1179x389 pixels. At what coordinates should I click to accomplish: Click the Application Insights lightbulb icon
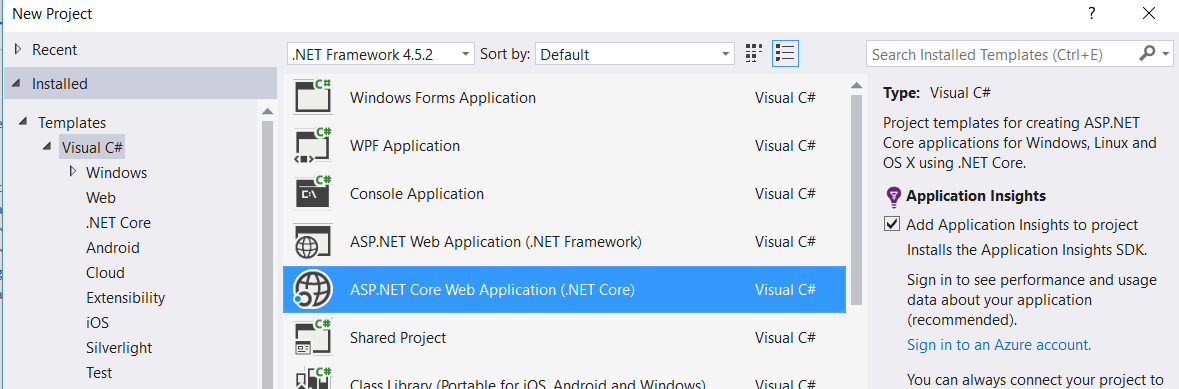point(893,197)
